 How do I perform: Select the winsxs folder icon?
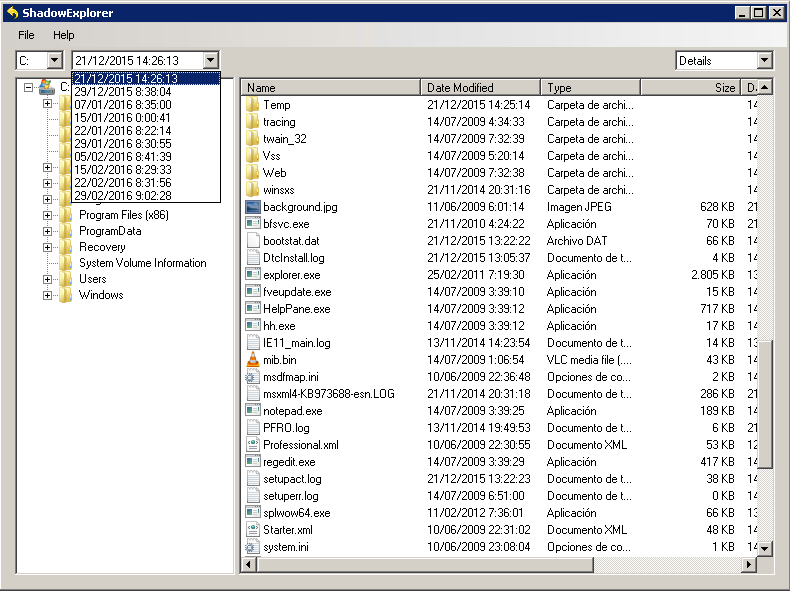[252, 190]
